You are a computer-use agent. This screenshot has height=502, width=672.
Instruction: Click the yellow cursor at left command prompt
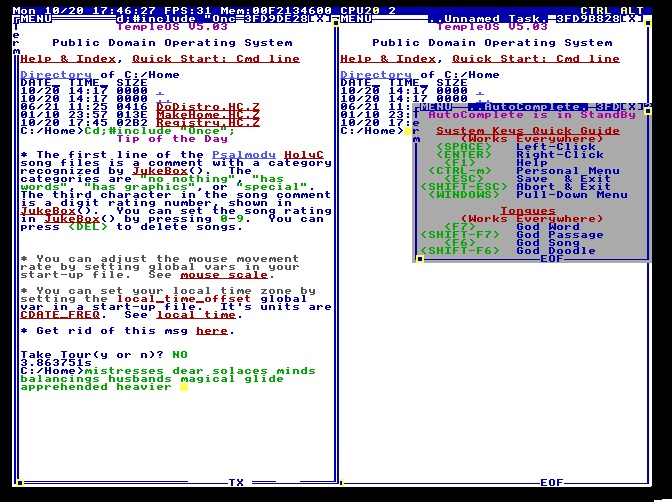coord(184,387)
